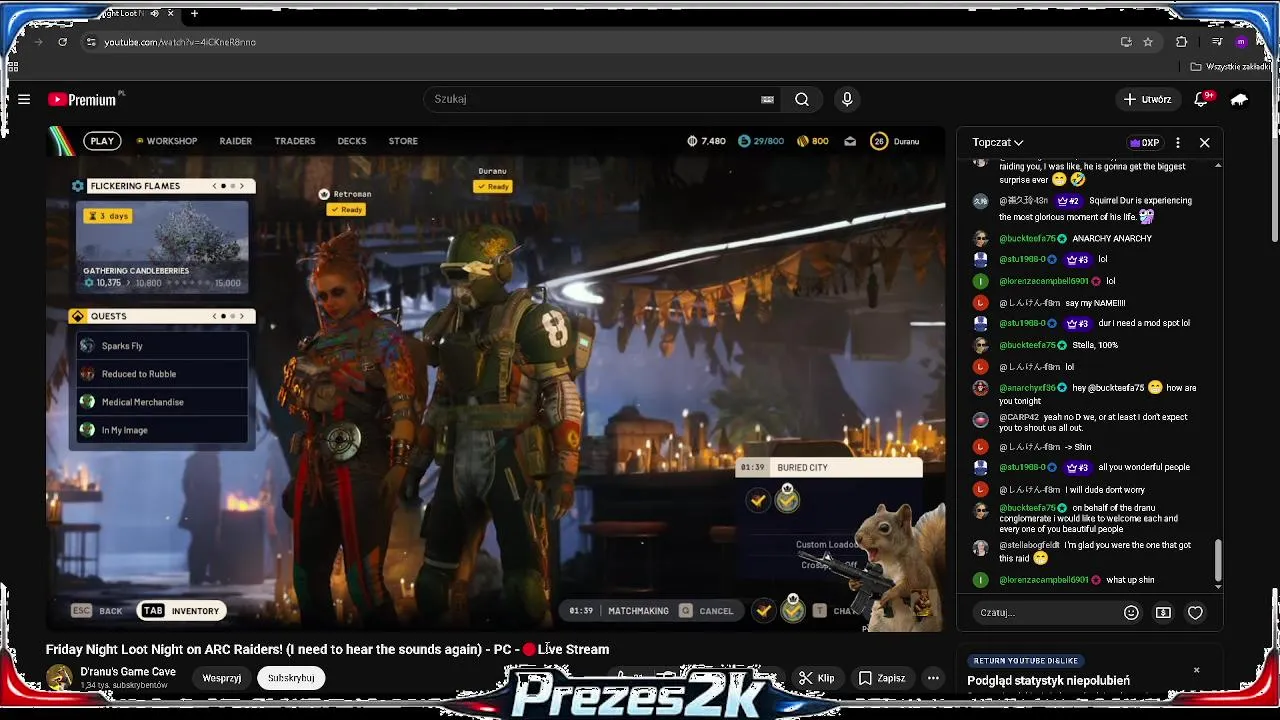Viewport: 1280px width, 720px height.
Task: Select the Reduced to Rubble quest
Action: click(162, 374)
